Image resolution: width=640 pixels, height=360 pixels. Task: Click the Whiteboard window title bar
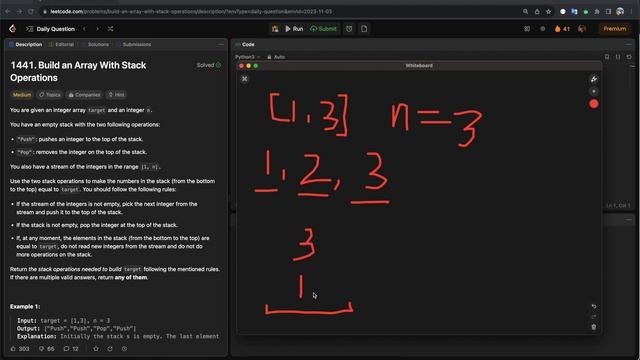pyautogui.click(x=419, y=65)
